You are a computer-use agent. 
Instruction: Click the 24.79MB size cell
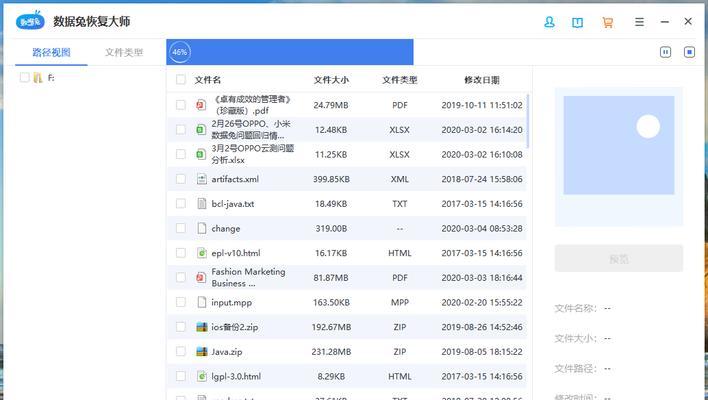click(x=331, y=105)
